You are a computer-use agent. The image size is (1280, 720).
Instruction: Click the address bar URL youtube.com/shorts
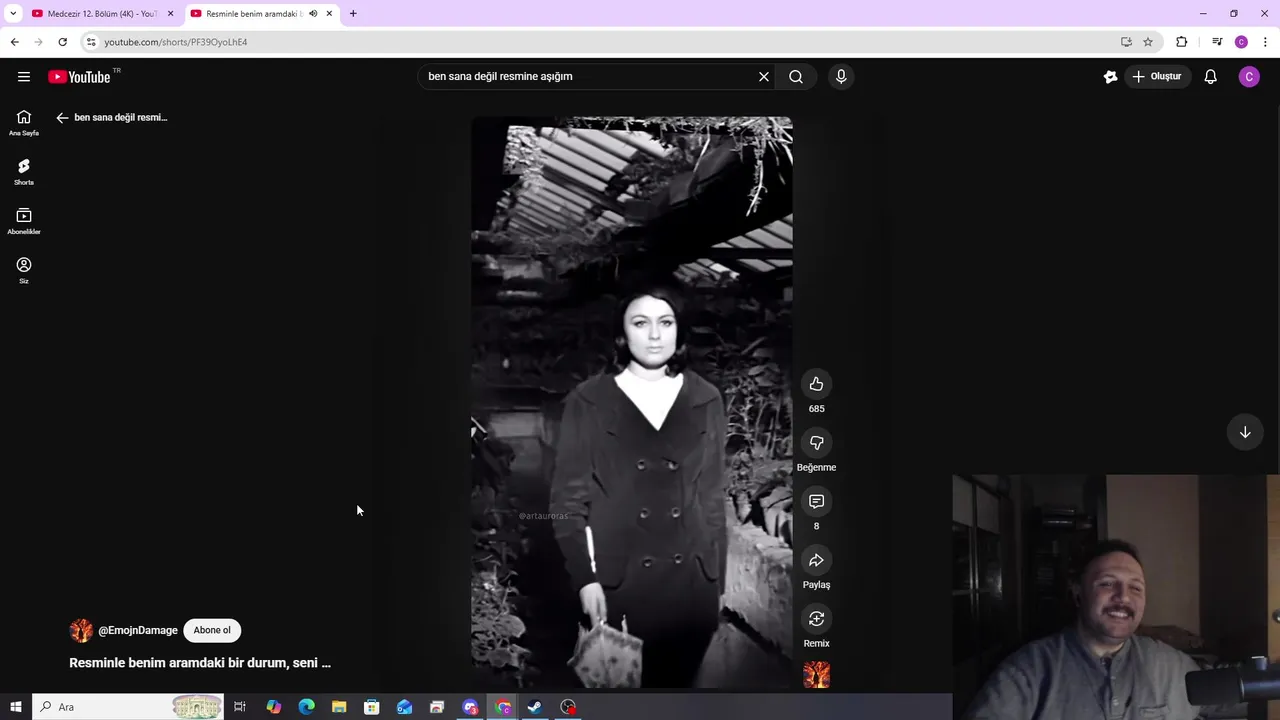[x=176, y=42]
